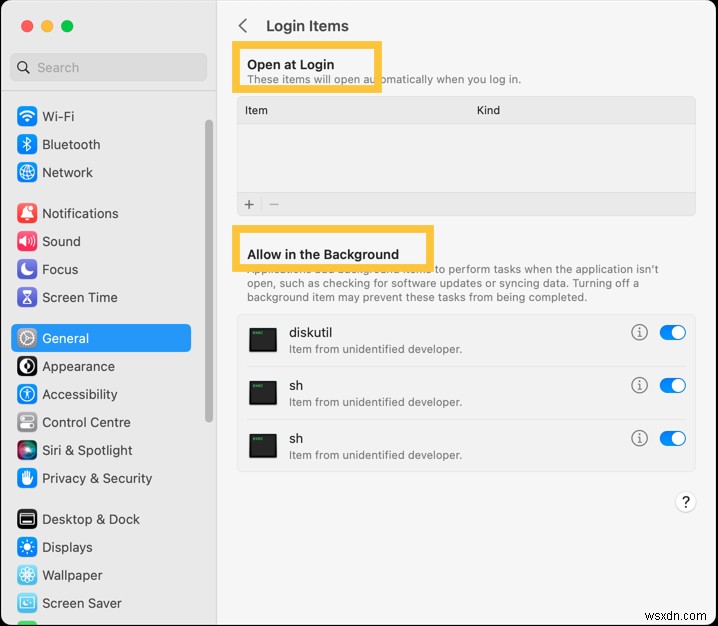718x626 pixels.
Task: Click the Screen Time hourglass icon
Action: (x=27, y=297)
